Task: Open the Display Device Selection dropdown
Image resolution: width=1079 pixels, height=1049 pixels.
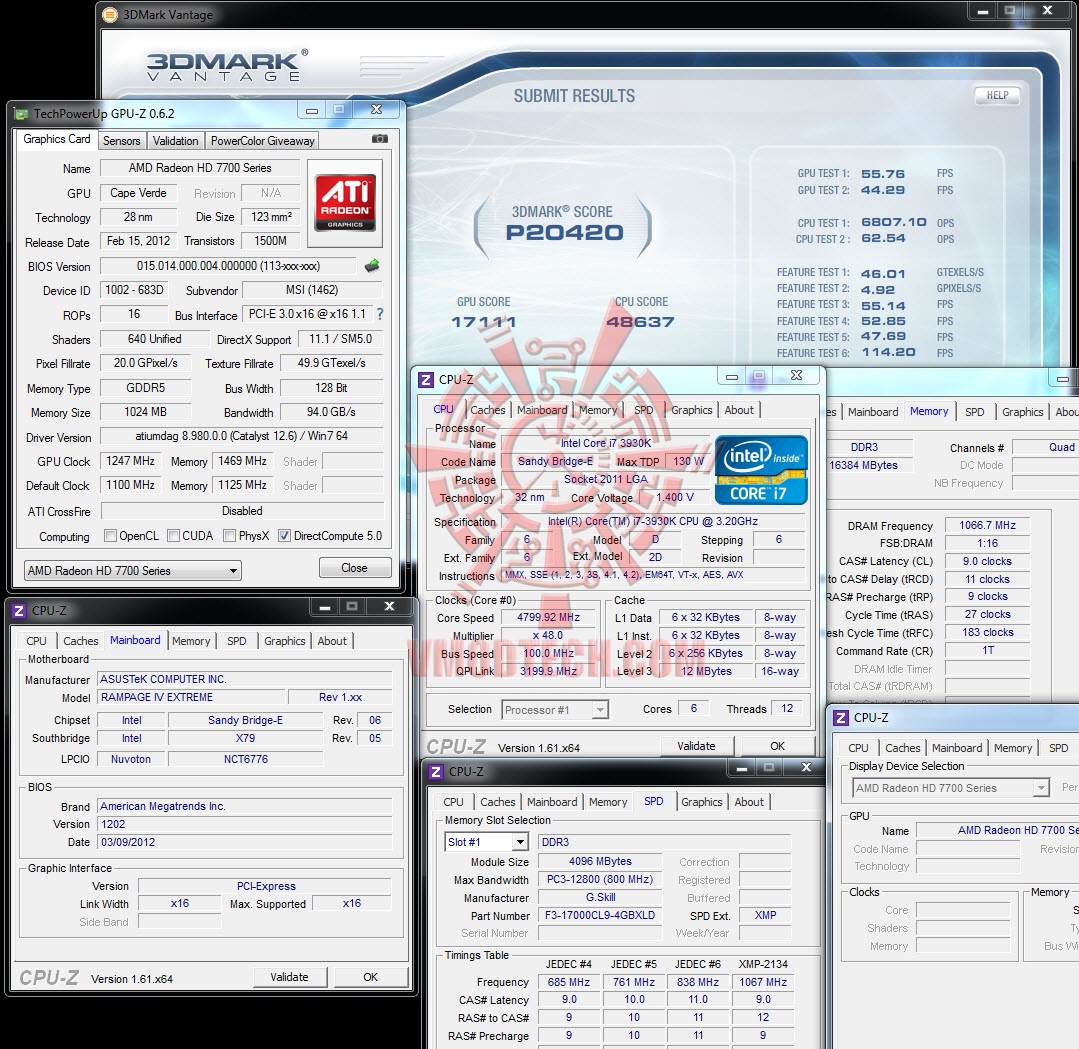Action: click(951, 788)
